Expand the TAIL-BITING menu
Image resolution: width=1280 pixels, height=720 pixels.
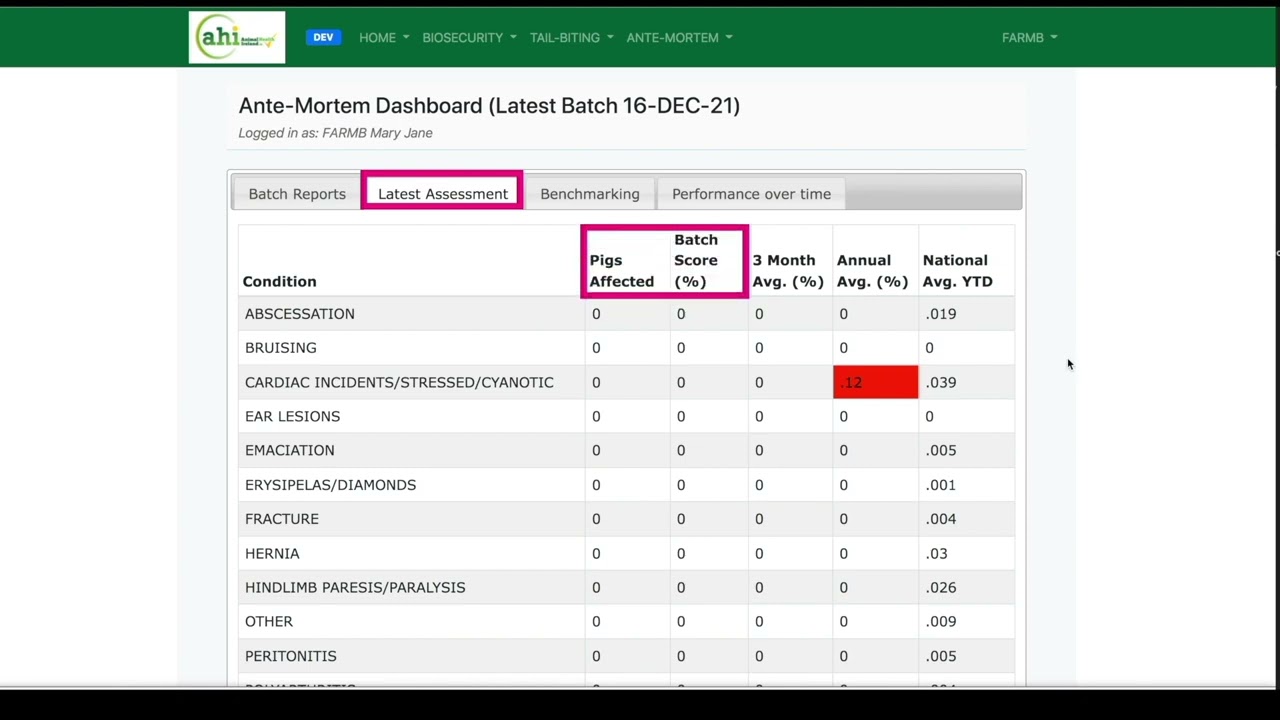571,37
